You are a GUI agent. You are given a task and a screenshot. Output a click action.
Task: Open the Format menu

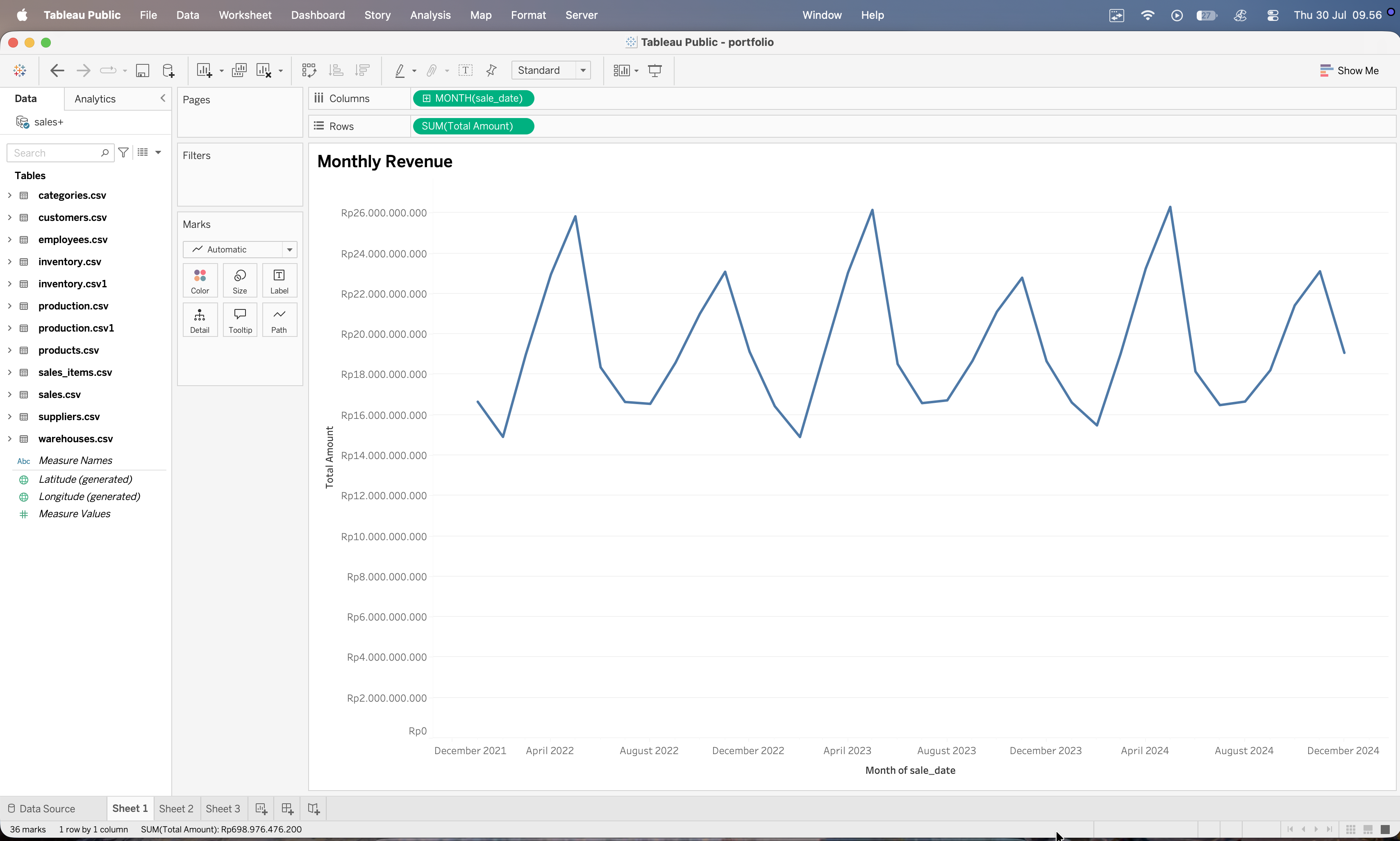click(528, 15)
